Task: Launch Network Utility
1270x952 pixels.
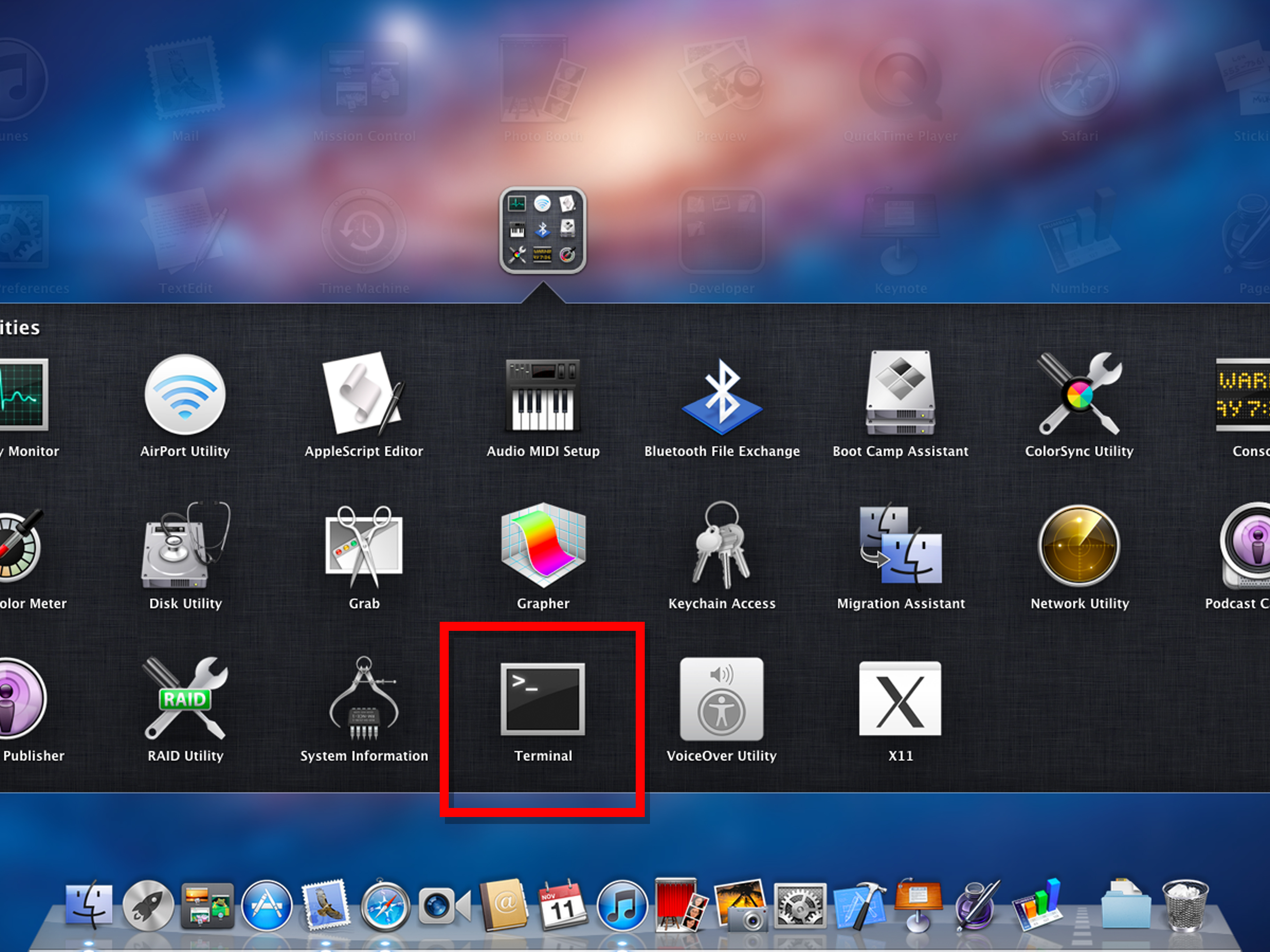Action: click(1079, 545)
